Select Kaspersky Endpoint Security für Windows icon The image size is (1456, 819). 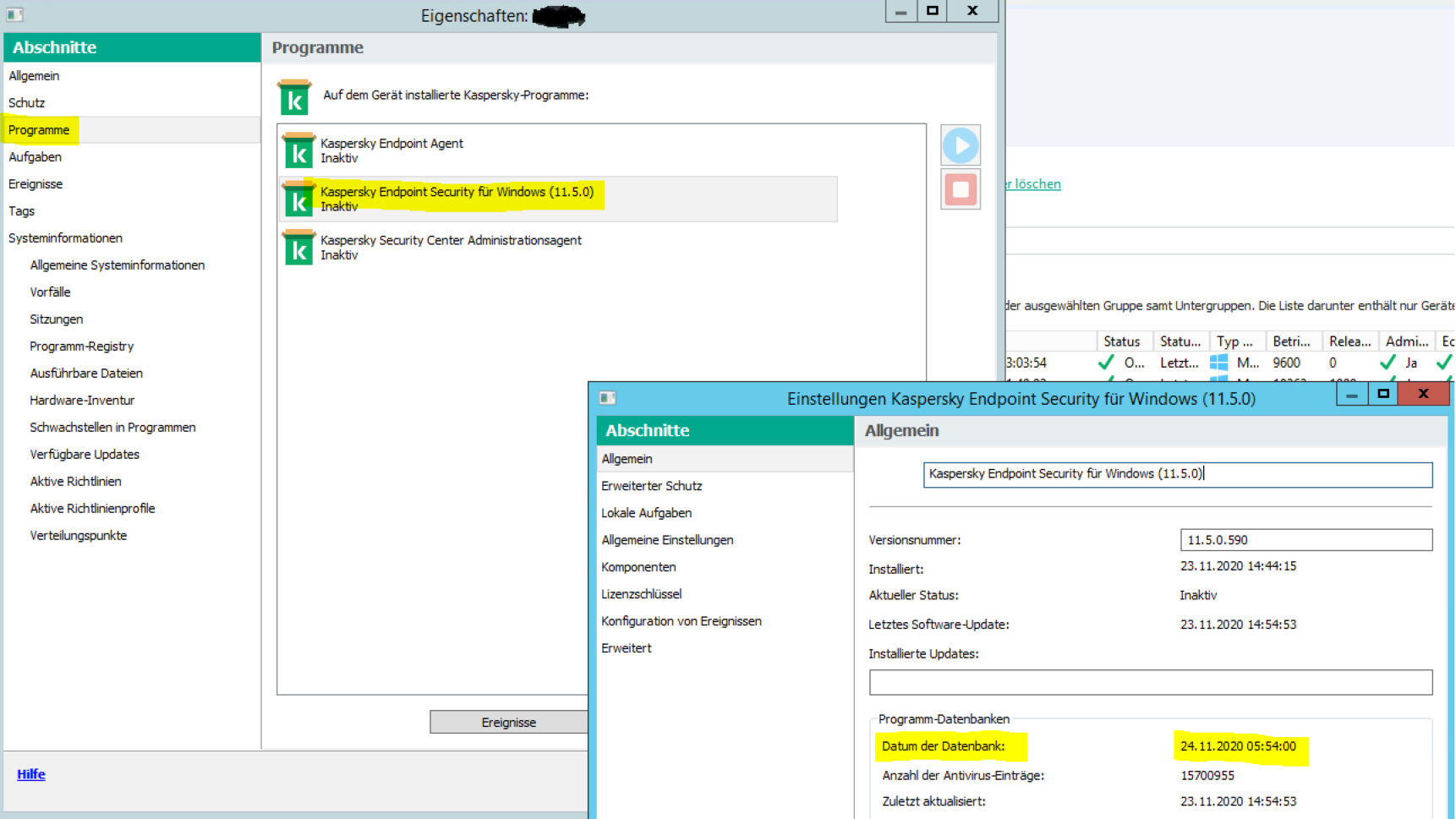point(298,199)
